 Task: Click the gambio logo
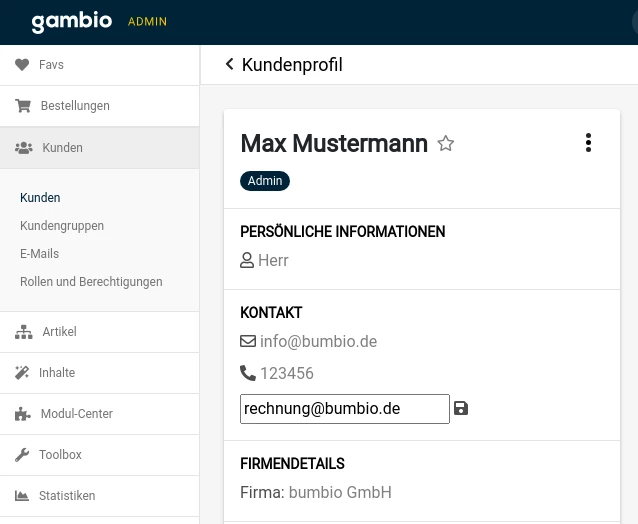click(72, 22)
